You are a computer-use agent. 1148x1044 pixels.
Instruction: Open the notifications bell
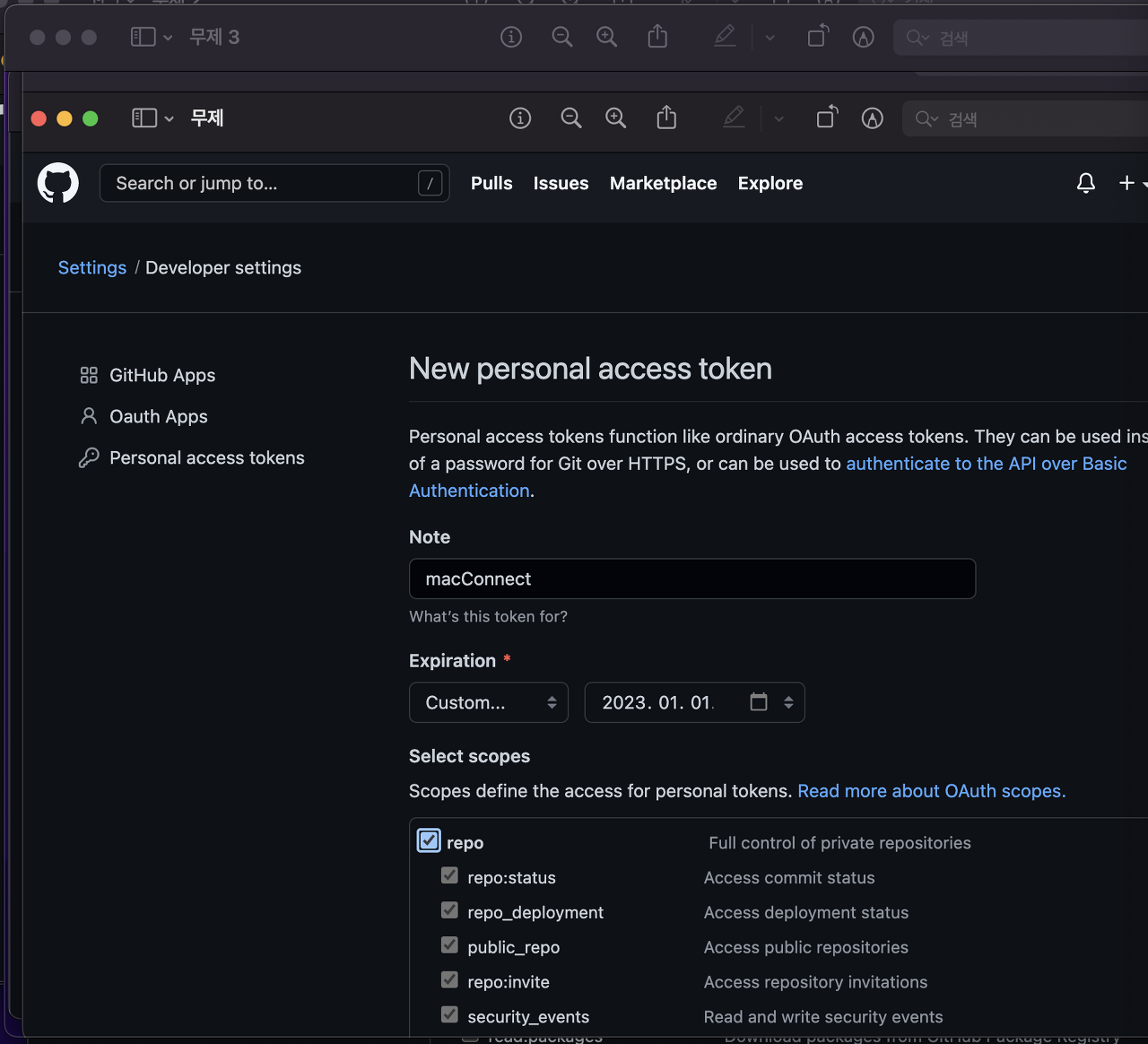[x=1086, y=183]
